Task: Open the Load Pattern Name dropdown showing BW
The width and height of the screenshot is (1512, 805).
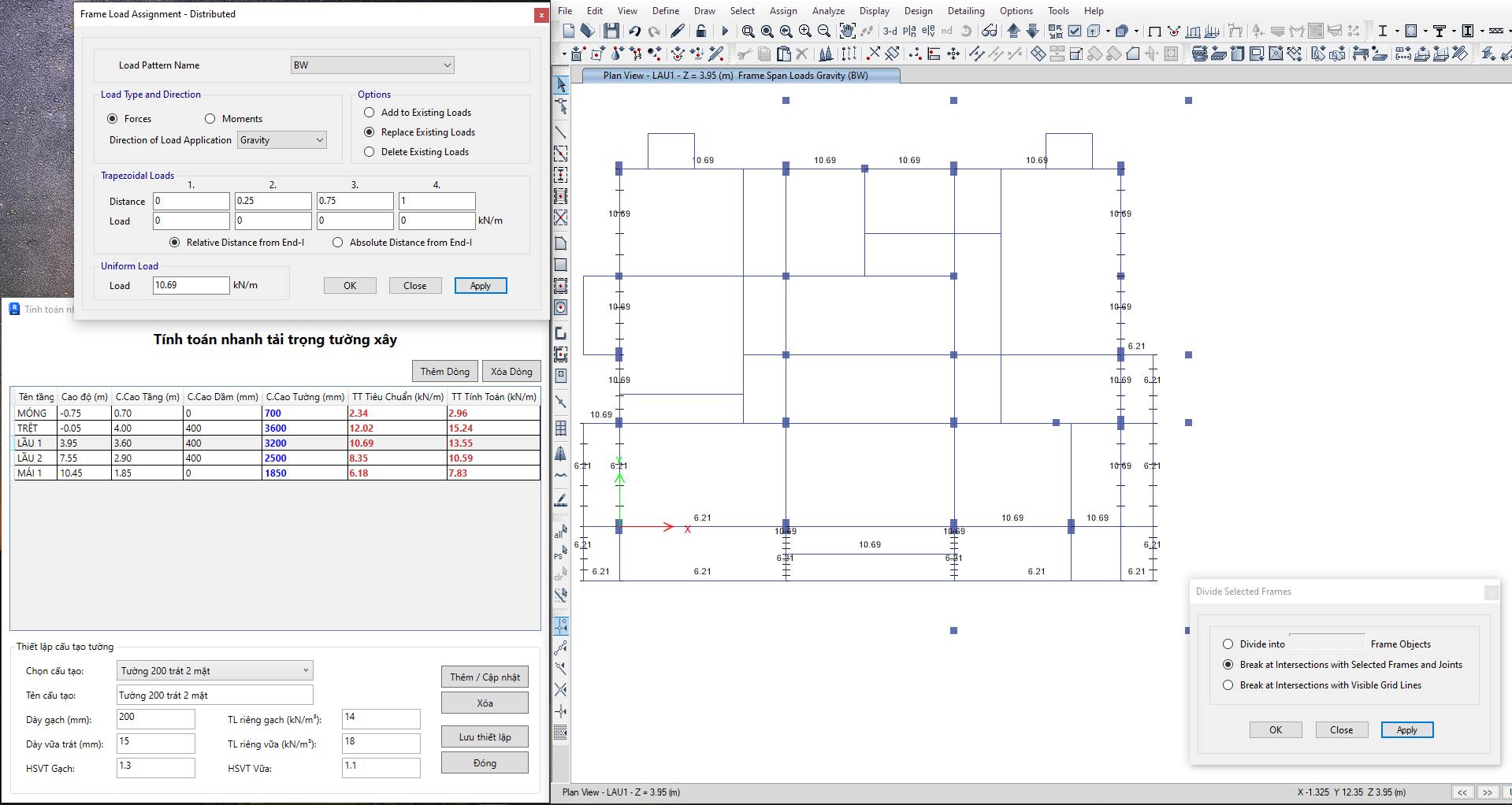Action: click(x=373, y=65)
